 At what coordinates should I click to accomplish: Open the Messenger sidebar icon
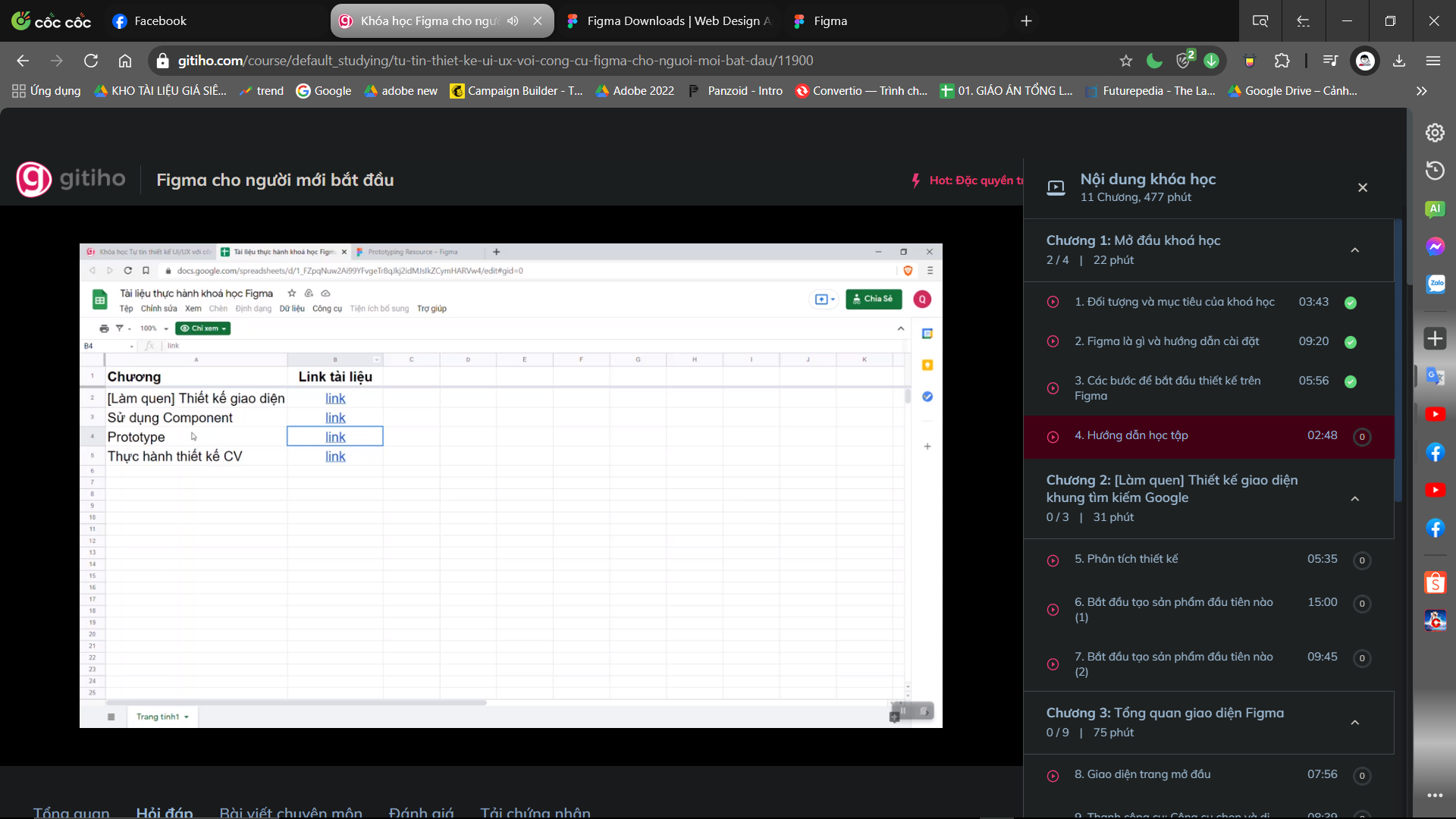click(x=1435, y=246)
